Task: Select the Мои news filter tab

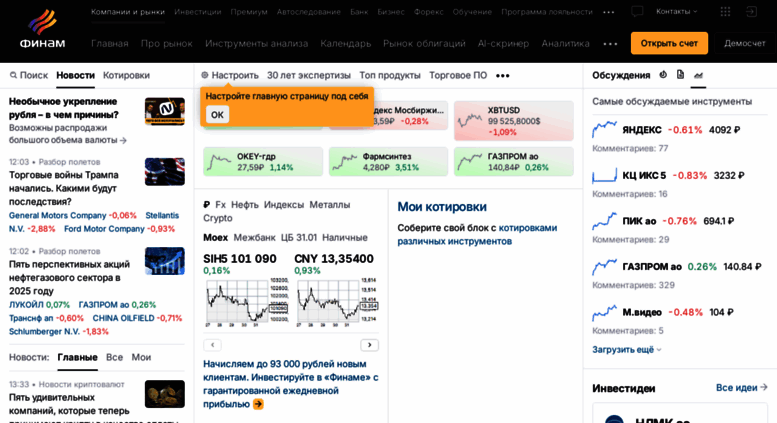Action: coord(141,357)
